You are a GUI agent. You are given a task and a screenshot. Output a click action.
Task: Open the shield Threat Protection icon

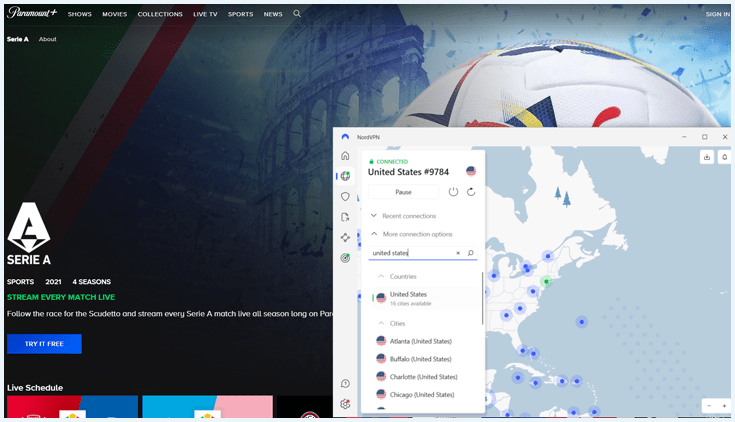click(x=345, y=196)
